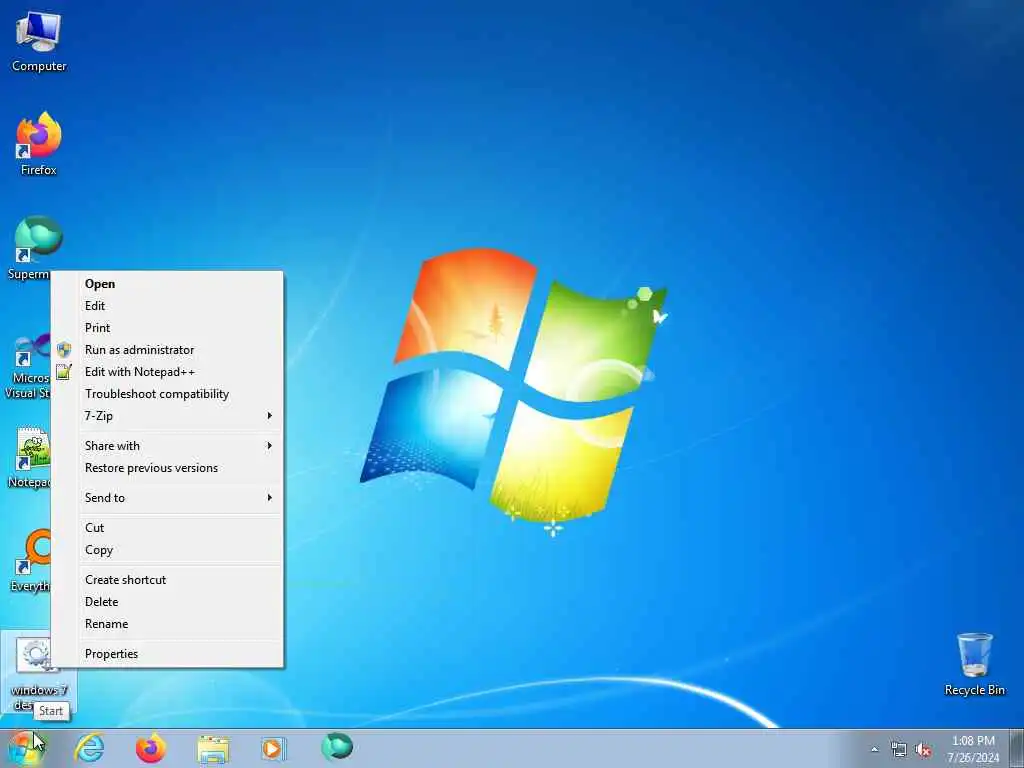The height and width of the screenshot is (768, 1024).
Task: Choose Cut in the context menu
Action: (168, 528)
